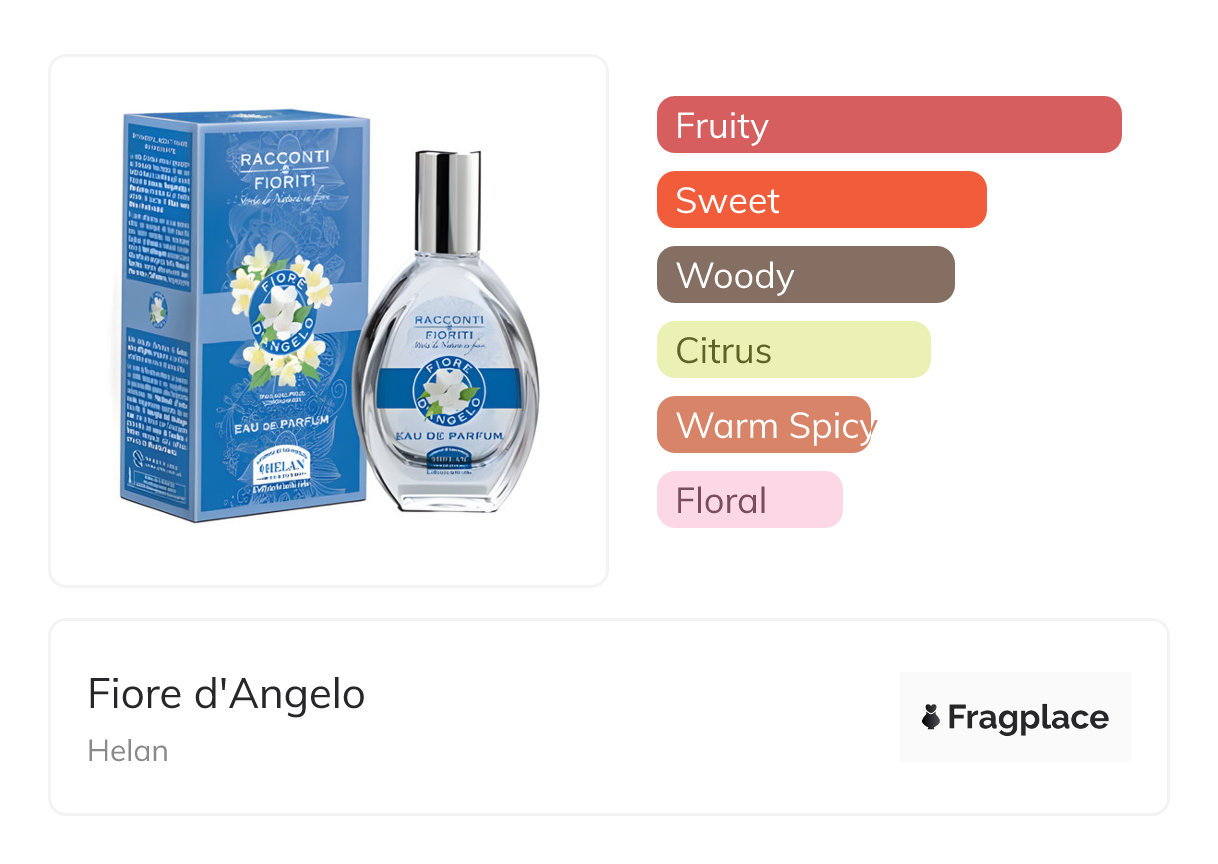Select the Citrus accord bar
The image size is (1218, 864).
[794, 350]
